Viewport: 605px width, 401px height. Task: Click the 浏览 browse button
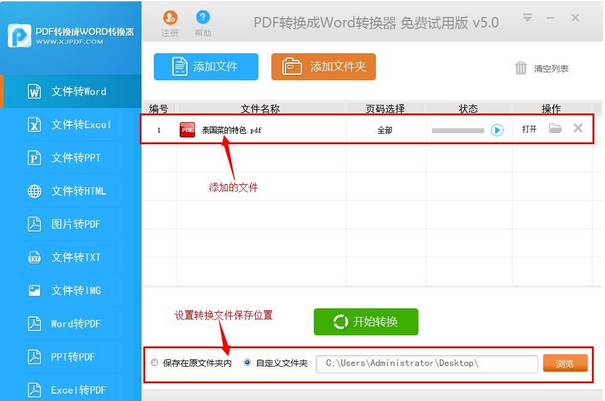[x=565, y=363]
